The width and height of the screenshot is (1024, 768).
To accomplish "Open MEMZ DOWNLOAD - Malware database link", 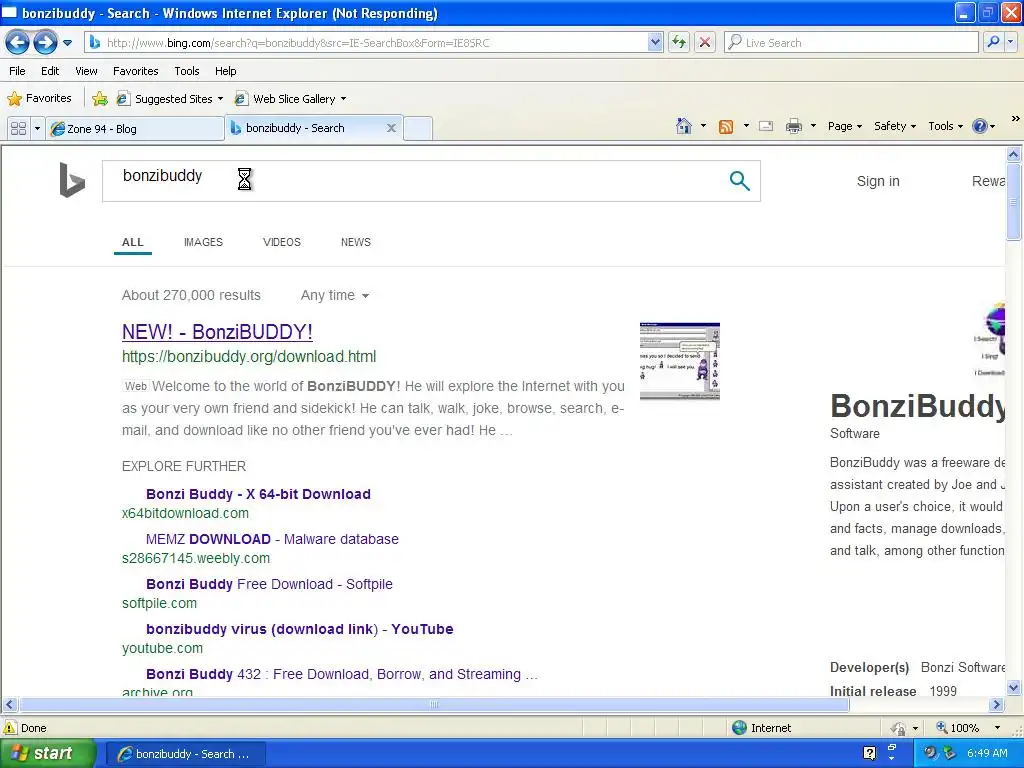I will 272,539.
